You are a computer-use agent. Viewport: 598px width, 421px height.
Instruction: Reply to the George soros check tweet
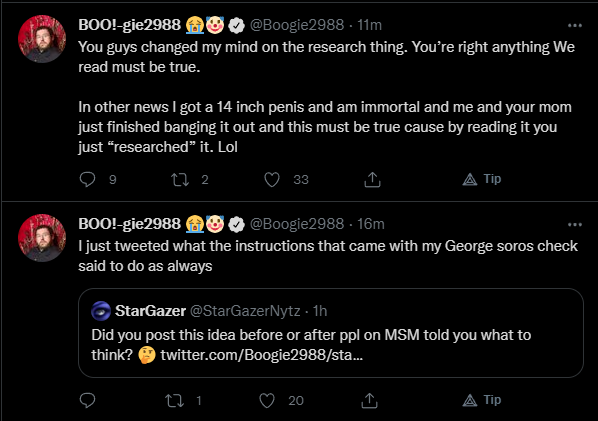87,400
